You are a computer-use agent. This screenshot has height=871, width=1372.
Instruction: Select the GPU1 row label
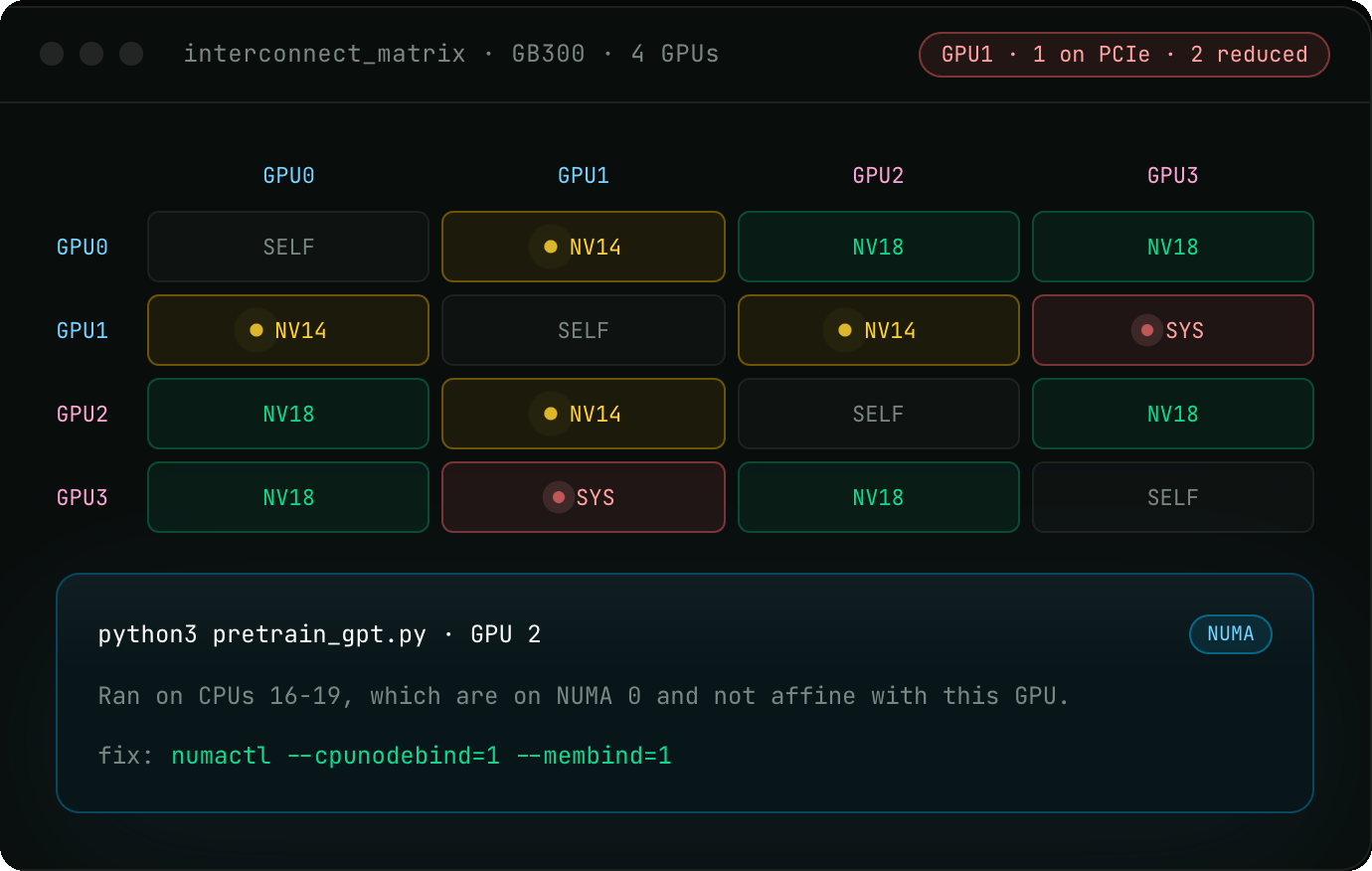[83, 330]
